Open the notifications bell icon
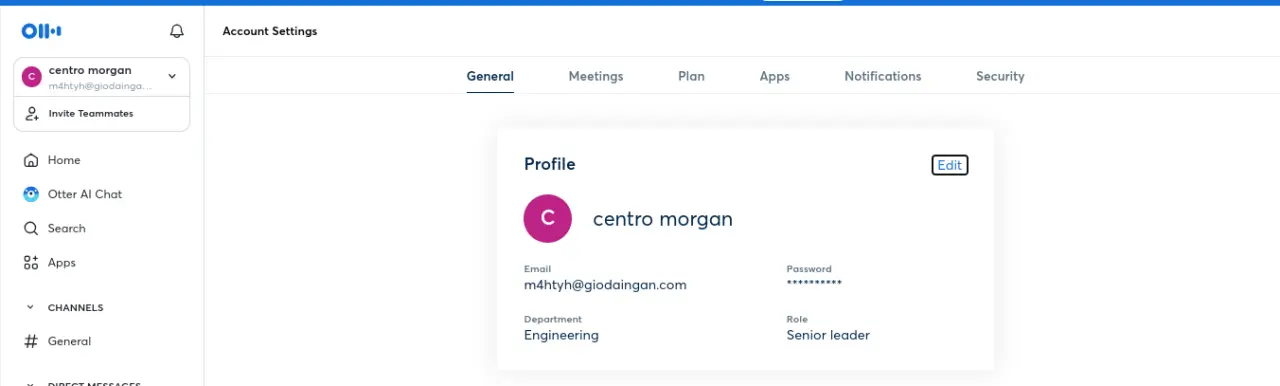 coord(177,31)
